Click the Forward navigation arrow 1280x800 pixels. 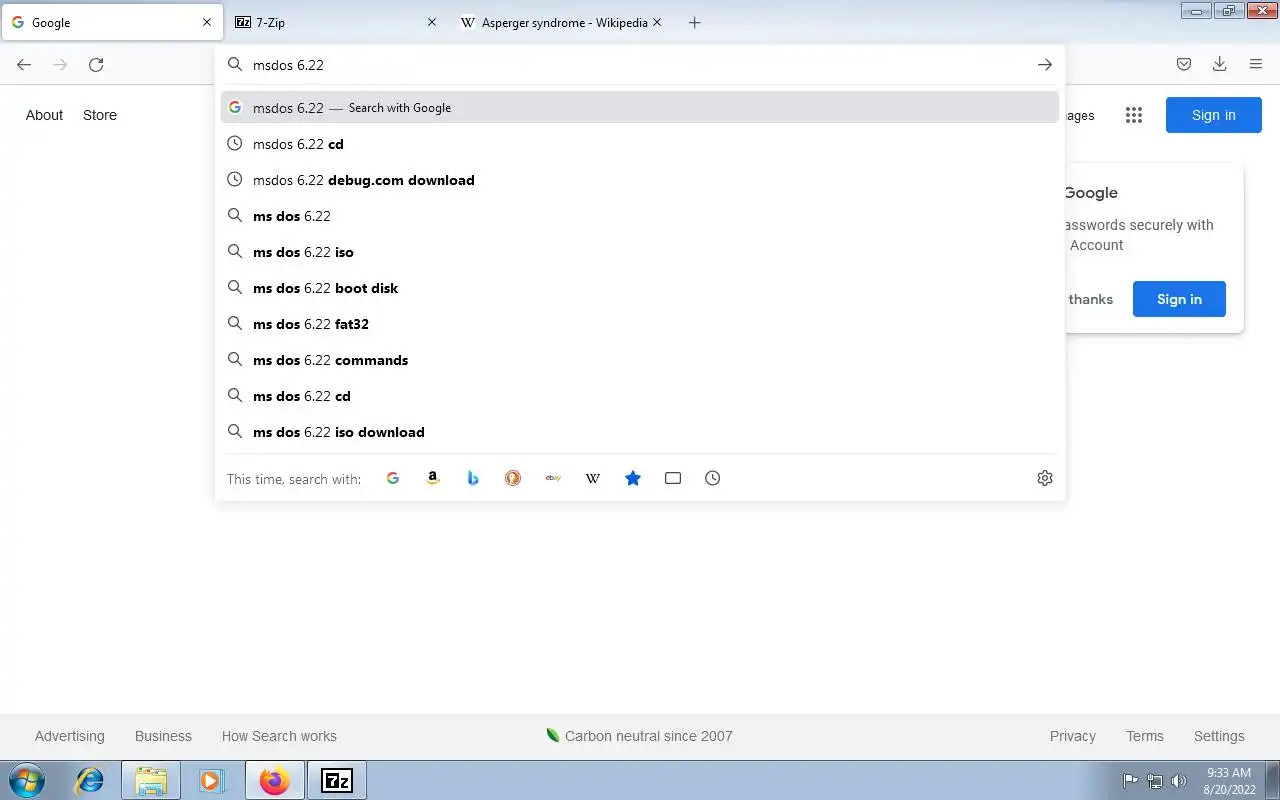(x=60, y=65)
